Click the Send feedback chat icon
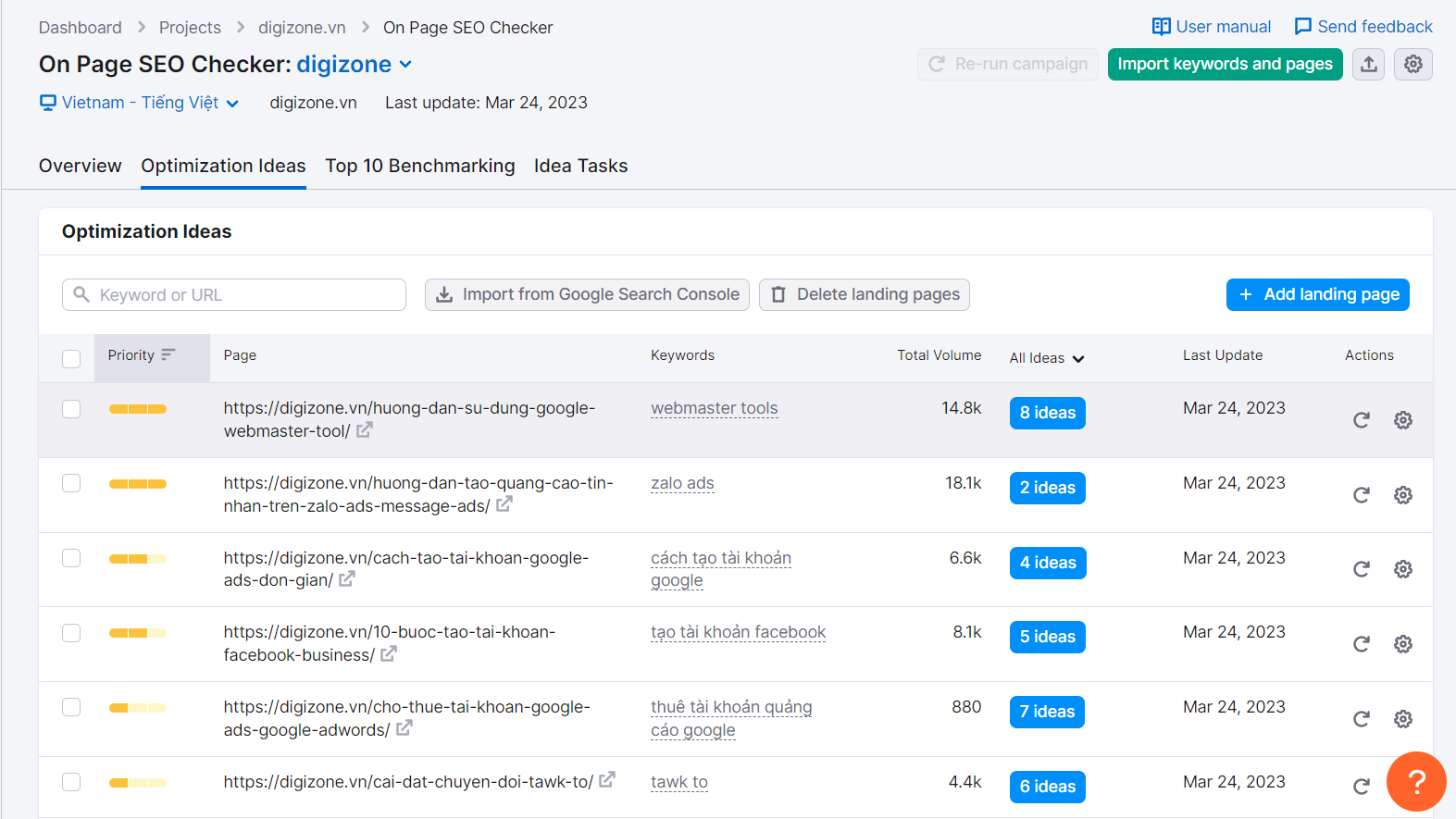Image resolution: width=1456 pixels, height=819 pixels. (1302, 27)
